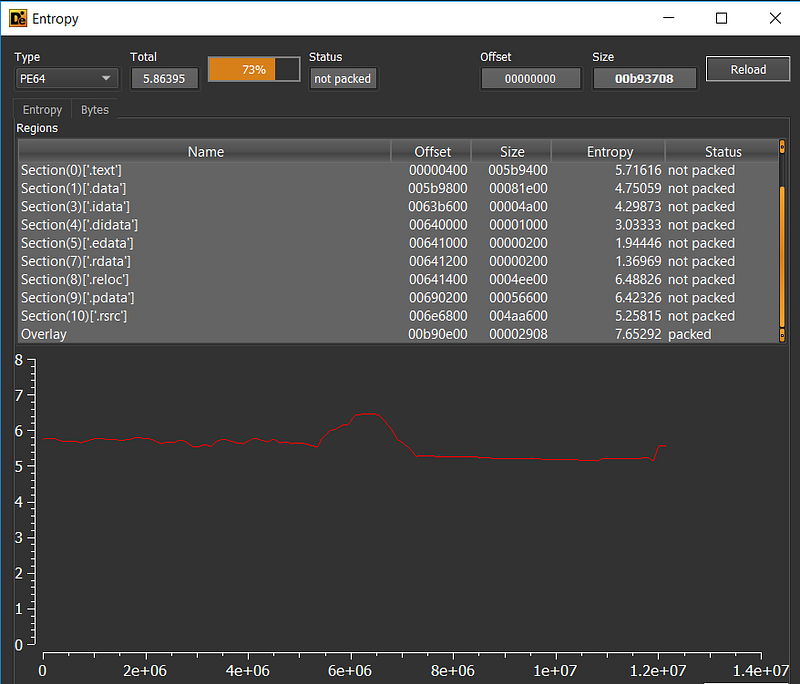Sort regions by Status column header

(723, 151)
